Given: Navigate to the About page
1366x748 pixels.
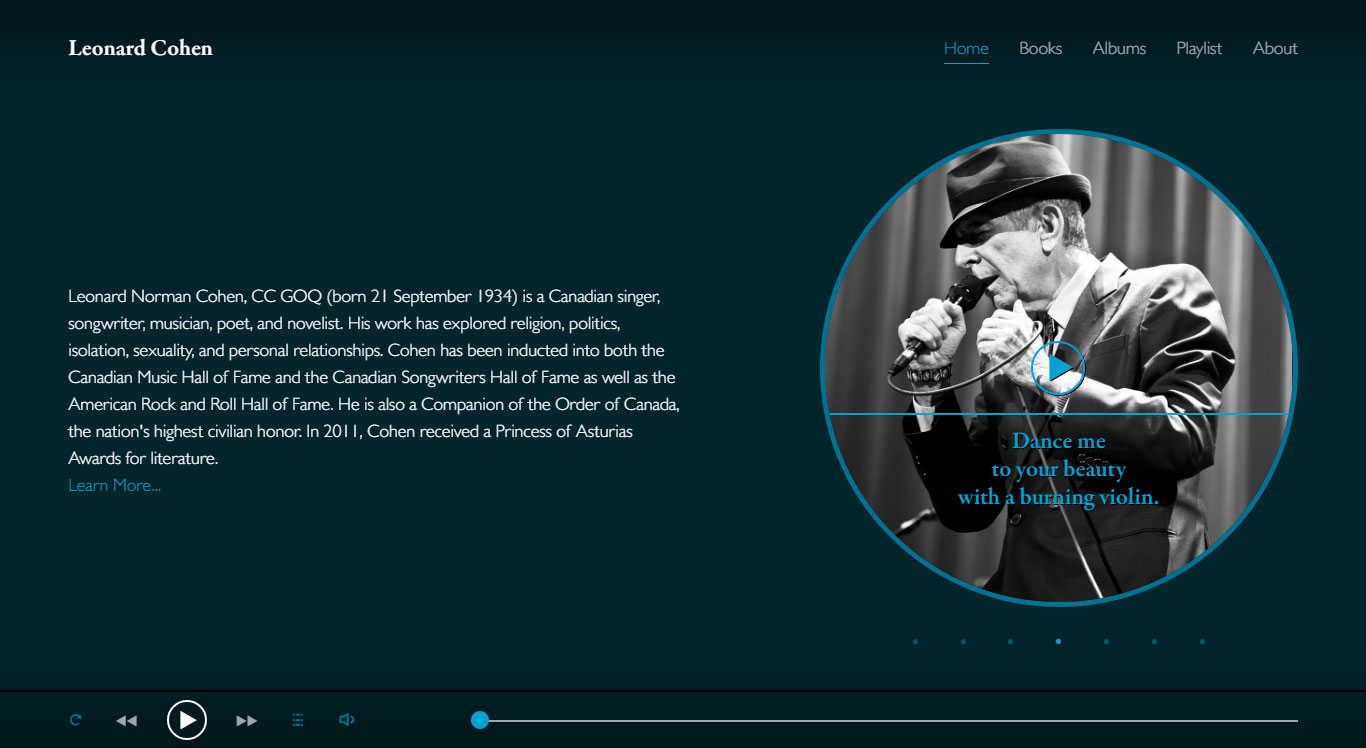Looking at the screenshot, I should (1275, 48).
